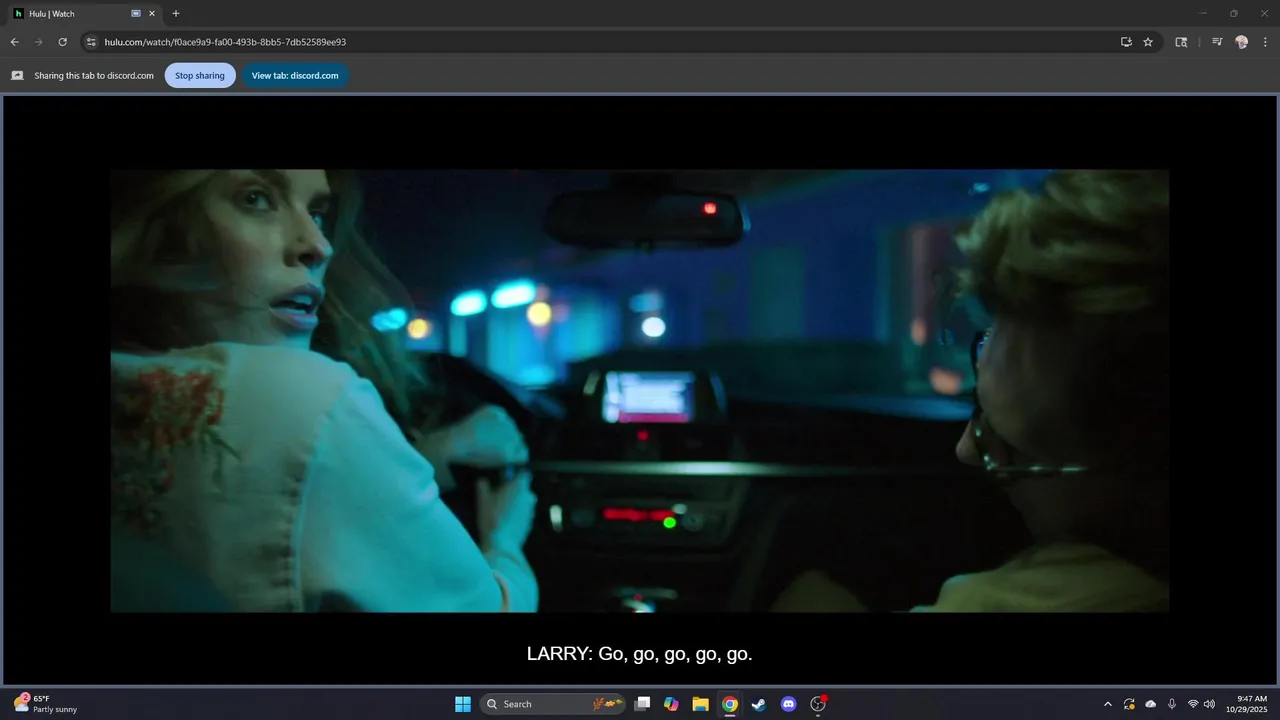Bookmark this tab with the star icon
The image size is (1280, 720).
1148,42
